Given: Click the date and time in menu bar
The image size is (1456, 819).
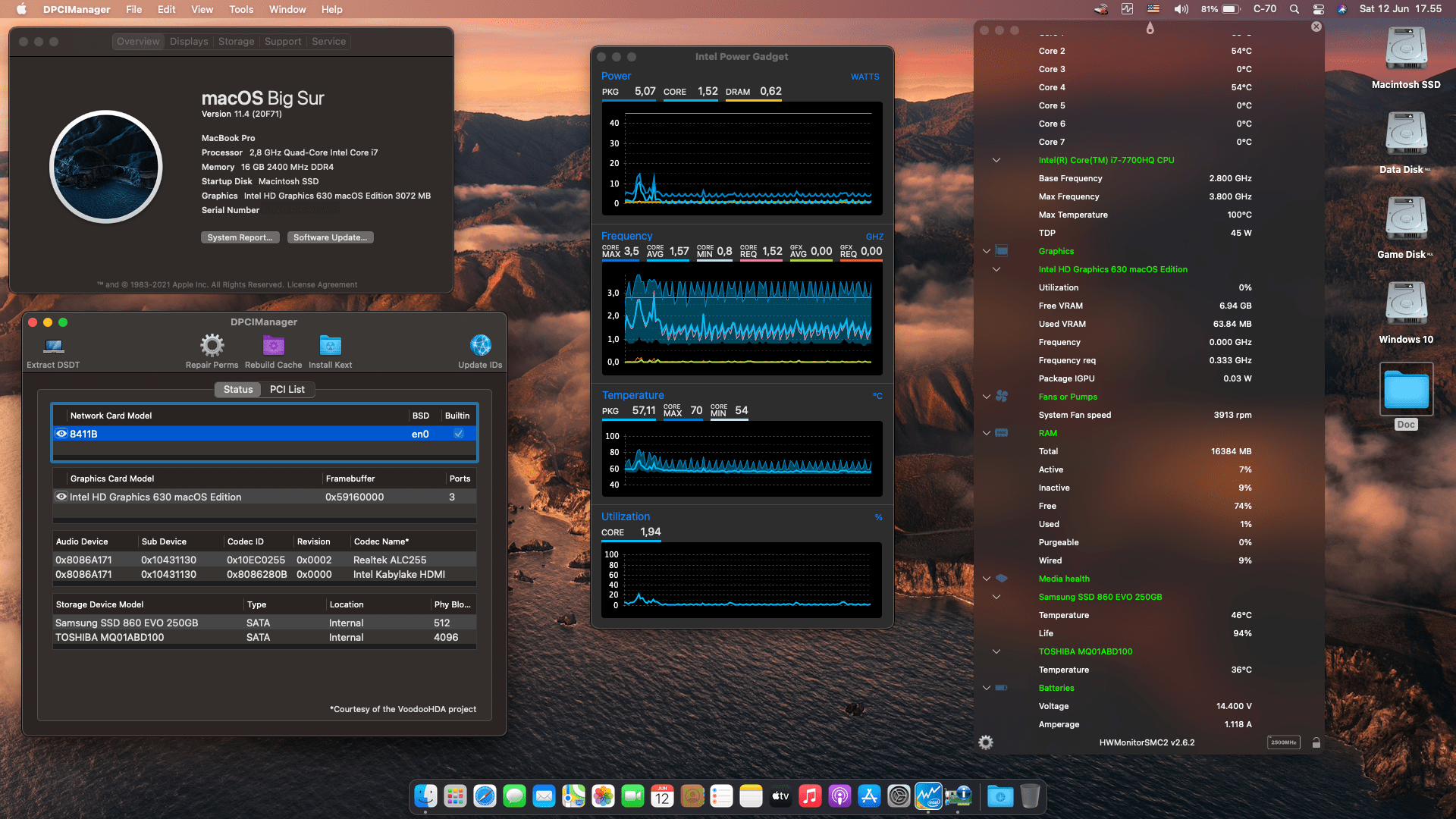Looking at the screenshot, I should [1400, 9].
